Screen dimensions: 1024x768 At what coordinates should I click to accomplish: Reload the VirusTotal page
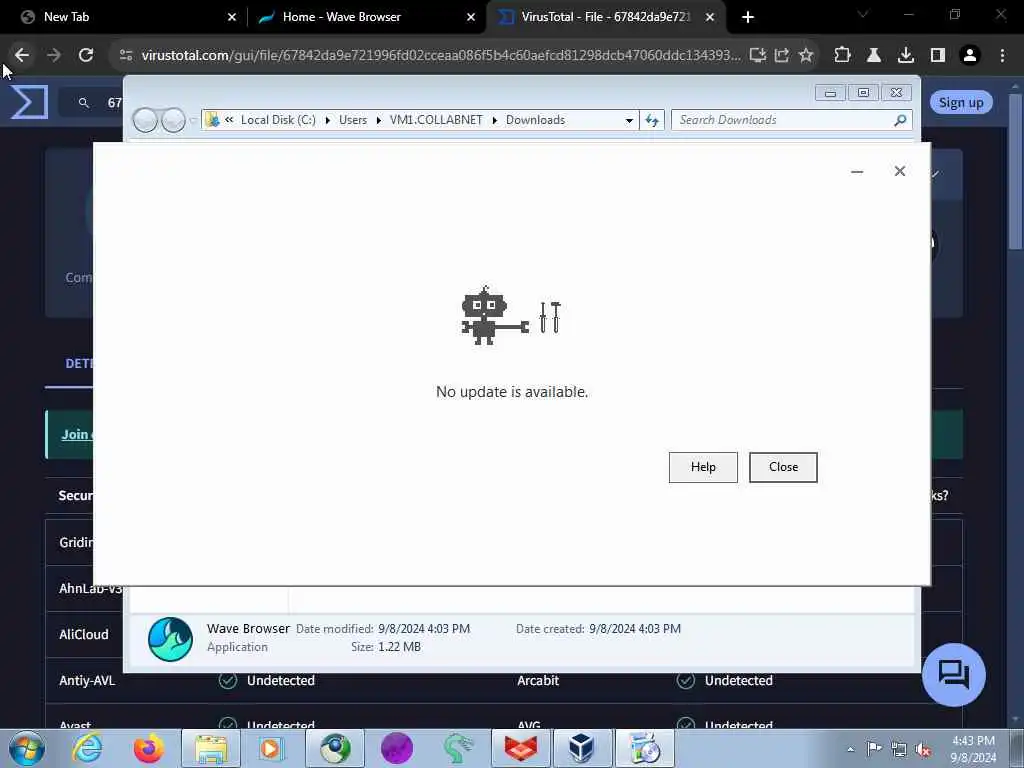coord(86,55)
